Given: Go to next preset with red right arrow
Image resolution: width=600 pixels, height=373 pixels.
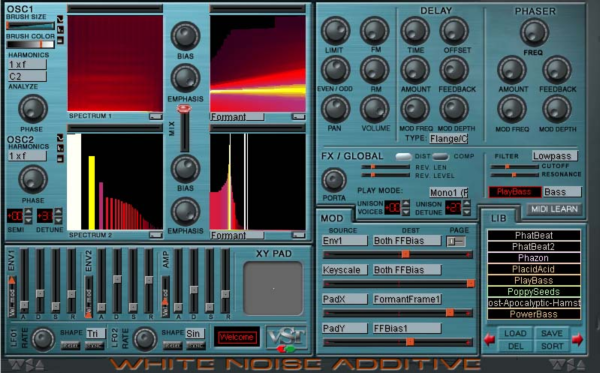Looking at the screenshot, I should pyautogui.click(x=577, y=339).
